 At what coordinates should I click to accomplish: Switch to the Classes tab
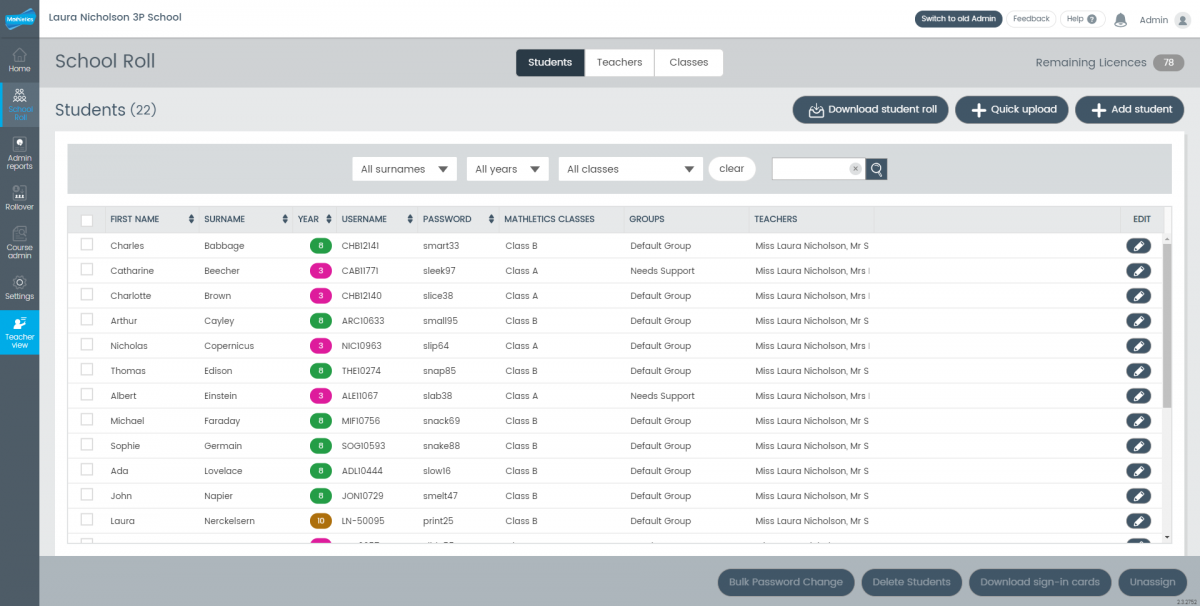(x=688, y=62)
